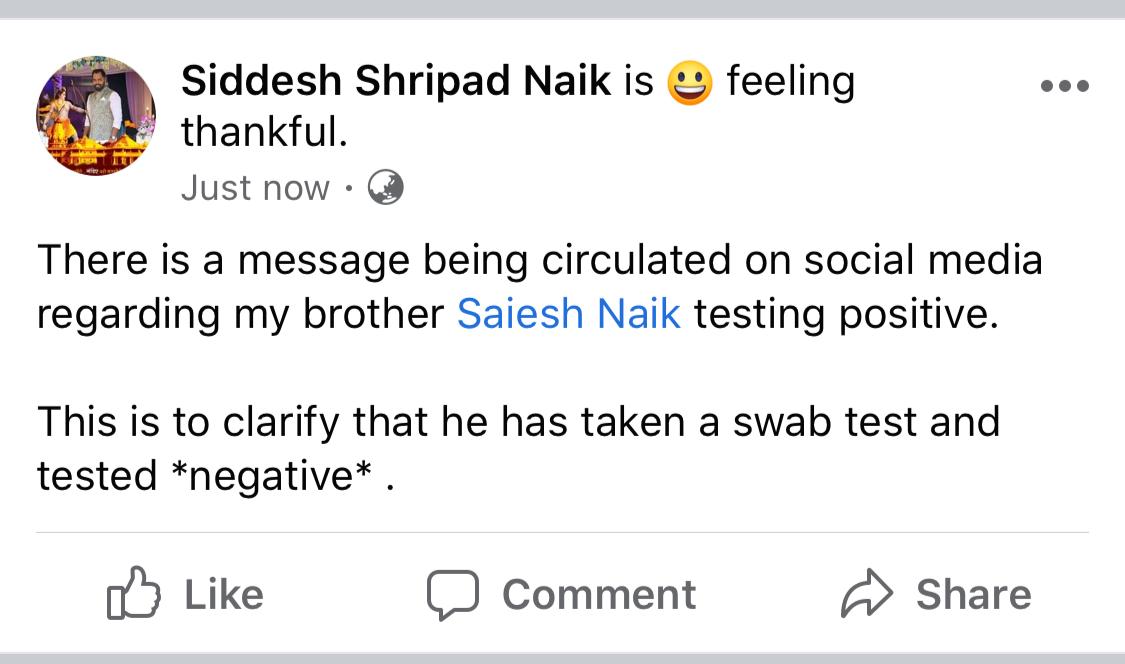1125x664 pixels.
Task: Select the 'thankful.' feeling text
Action: pos(264,133)
